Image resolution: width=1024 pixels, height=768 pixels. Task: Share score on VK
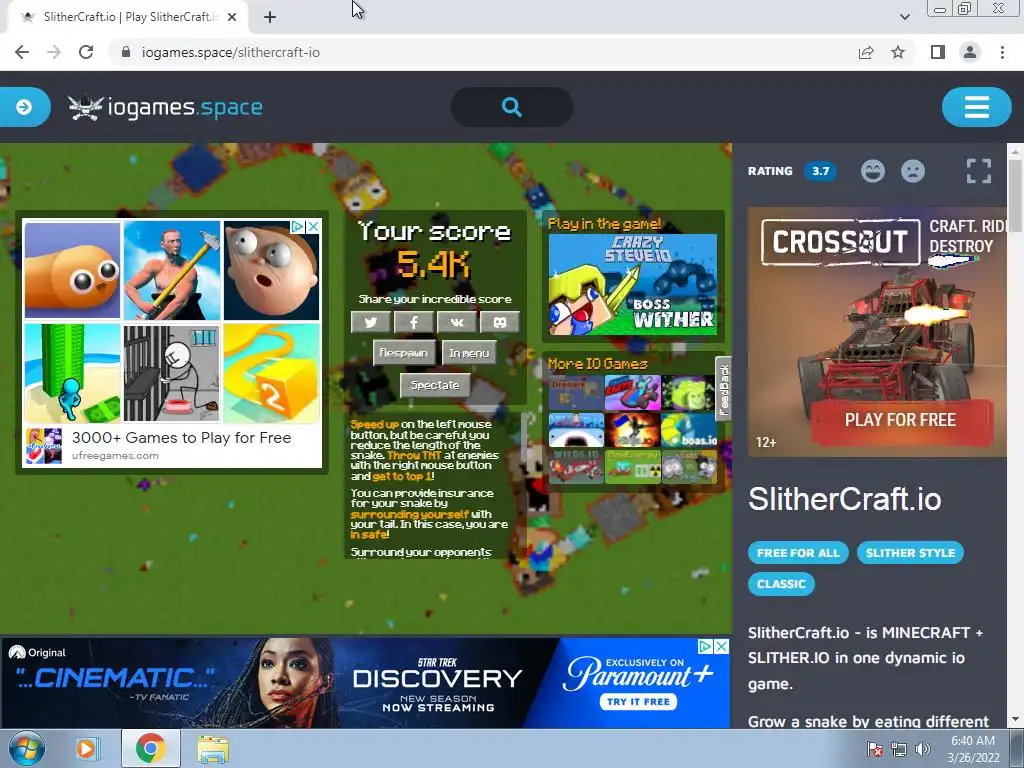pyautogui.click(x=456, y=322)
